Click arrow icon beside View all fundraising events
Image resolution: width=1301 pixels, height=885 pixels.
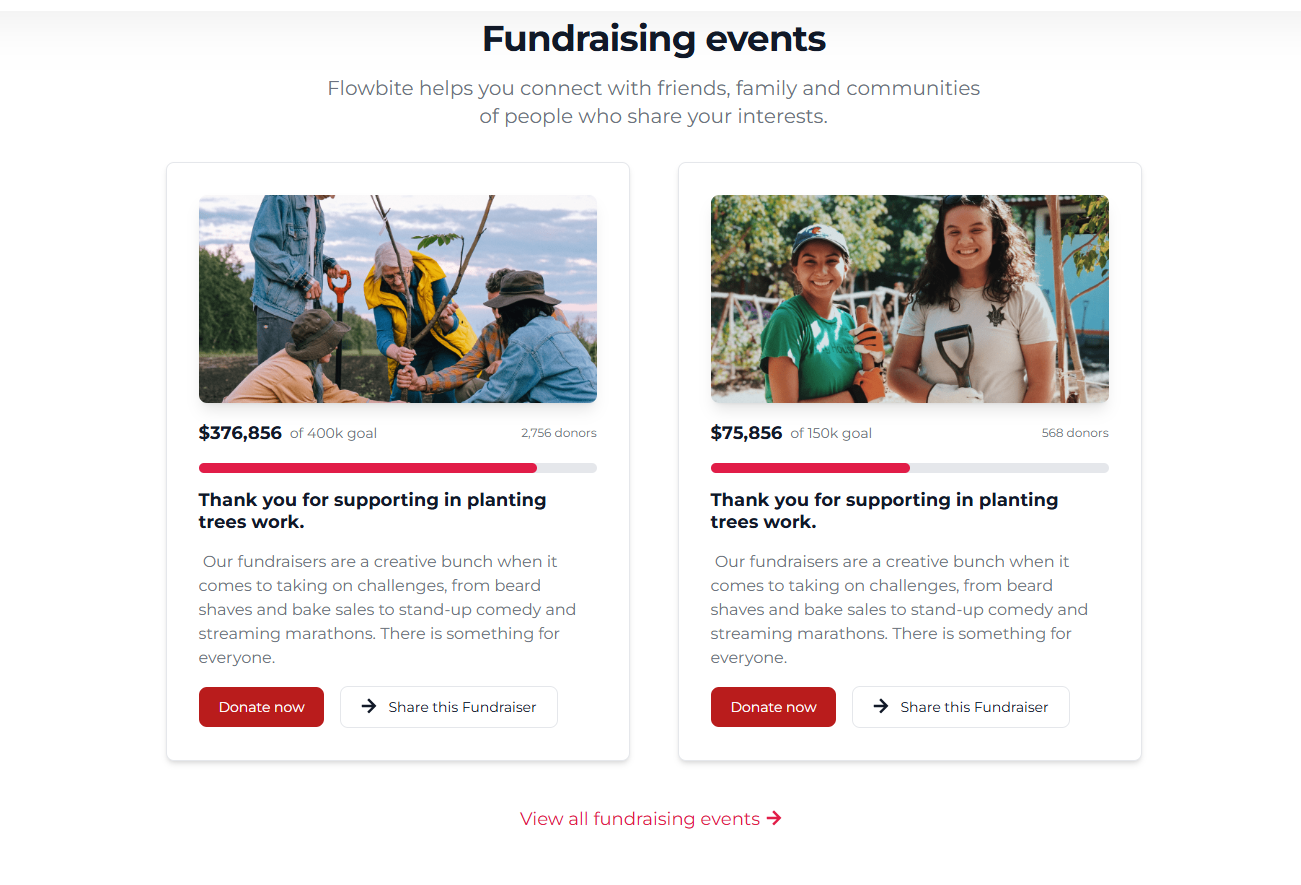click(x=774, y=819)
